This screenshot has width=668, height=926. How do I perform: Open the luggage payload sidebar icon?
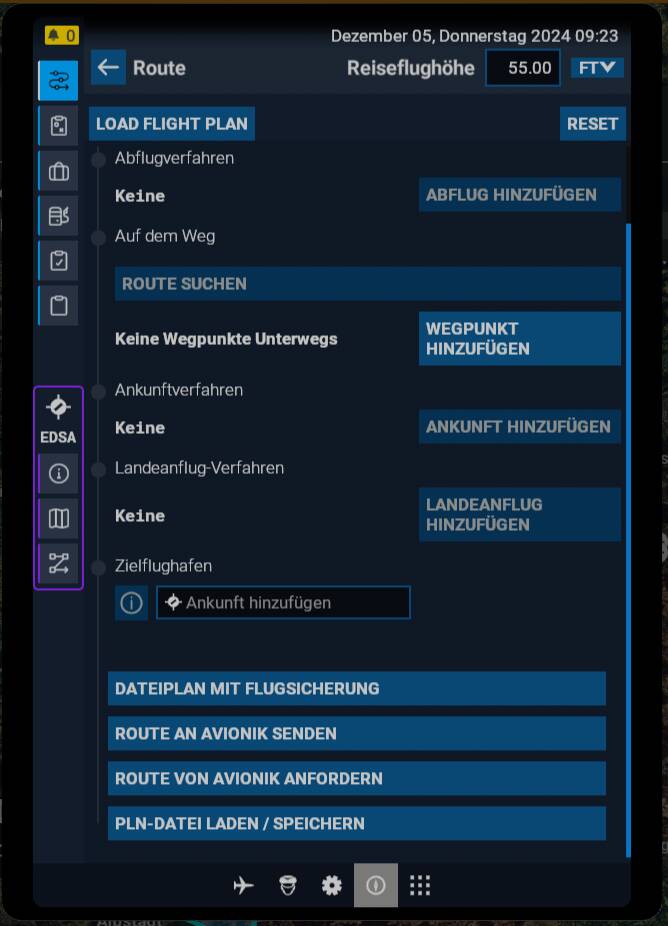tap(58, 171)
